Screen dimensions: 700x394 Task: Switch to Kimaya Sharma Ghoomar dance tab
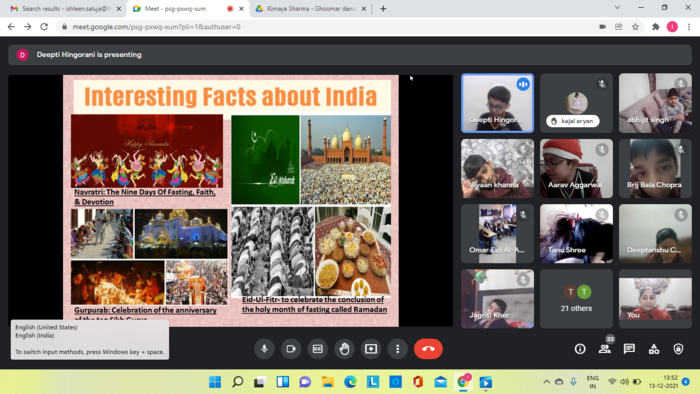(311, 8)
